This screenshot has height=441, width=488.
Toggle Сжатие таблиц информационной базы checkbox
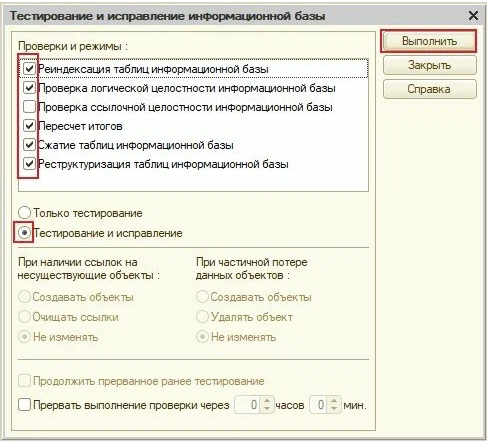(x=29, y=145)
